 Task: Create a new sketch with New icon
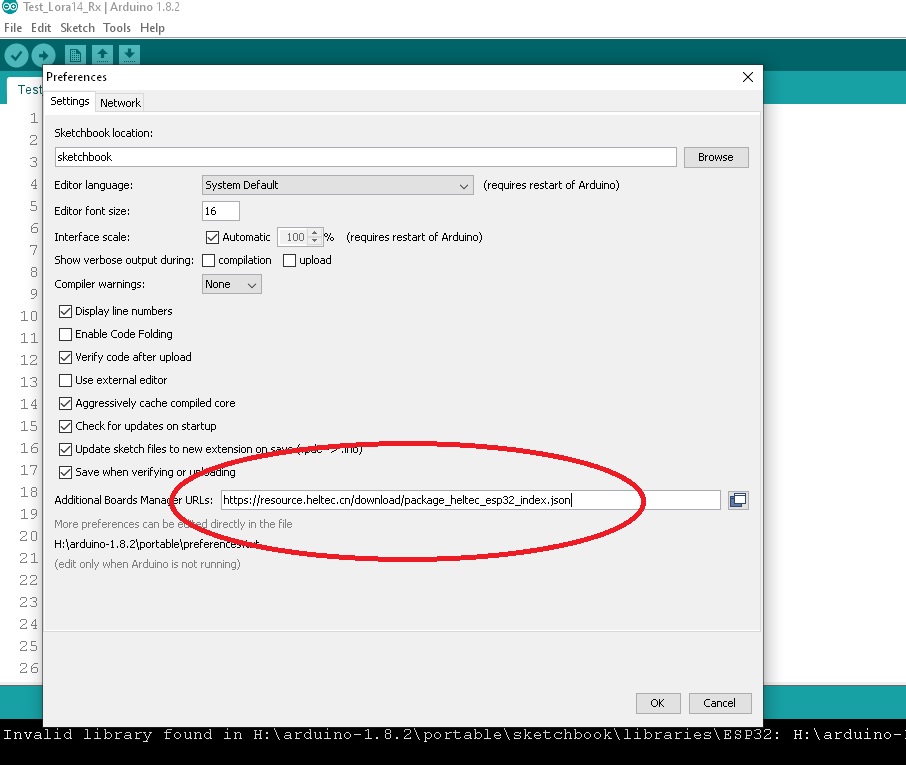[x=75, y=55]
